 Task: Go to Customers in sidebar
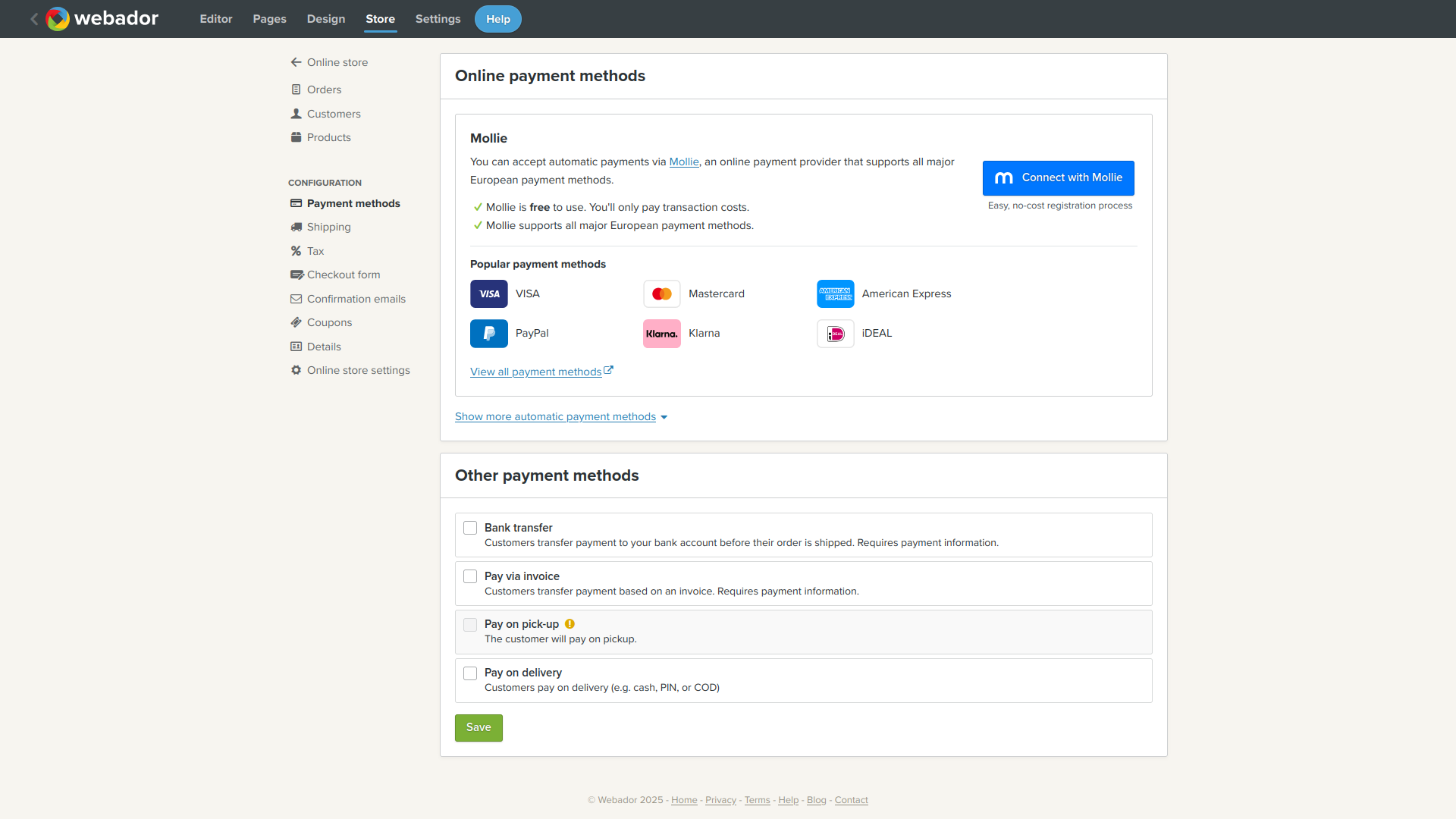pos(334,114)
